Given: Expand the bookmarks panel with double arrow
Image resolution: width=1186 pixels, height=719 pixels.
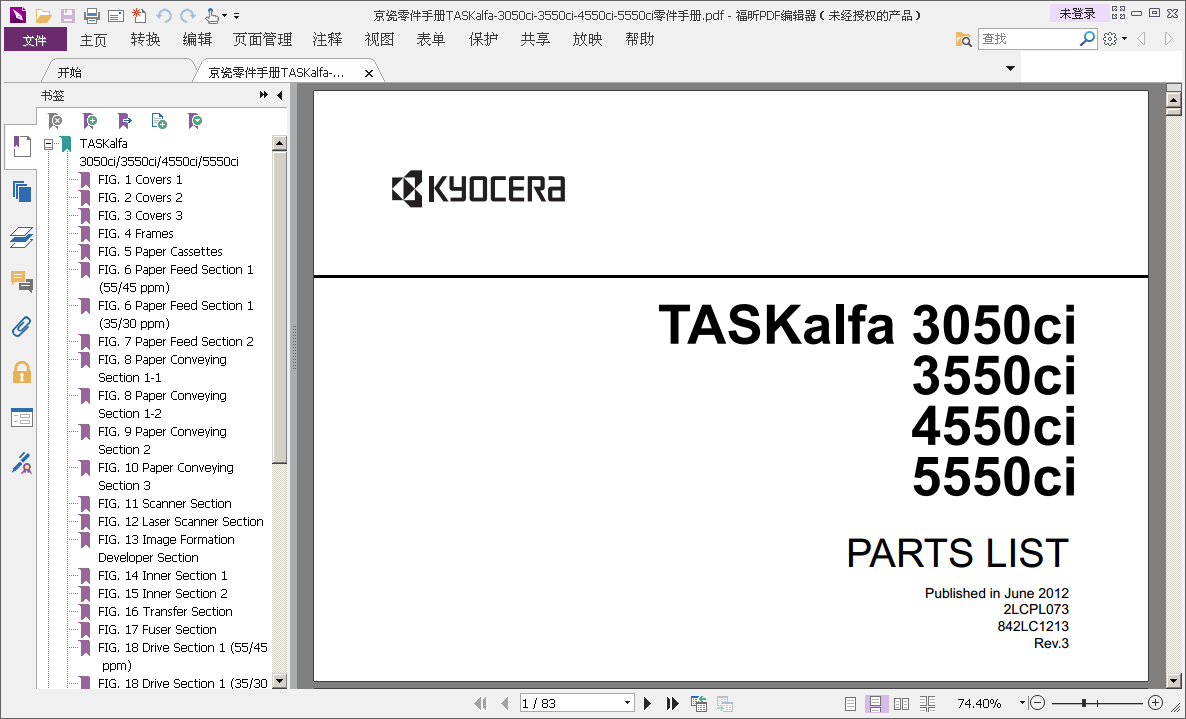Looking at the screenshot, I should (x=263, y=95).
